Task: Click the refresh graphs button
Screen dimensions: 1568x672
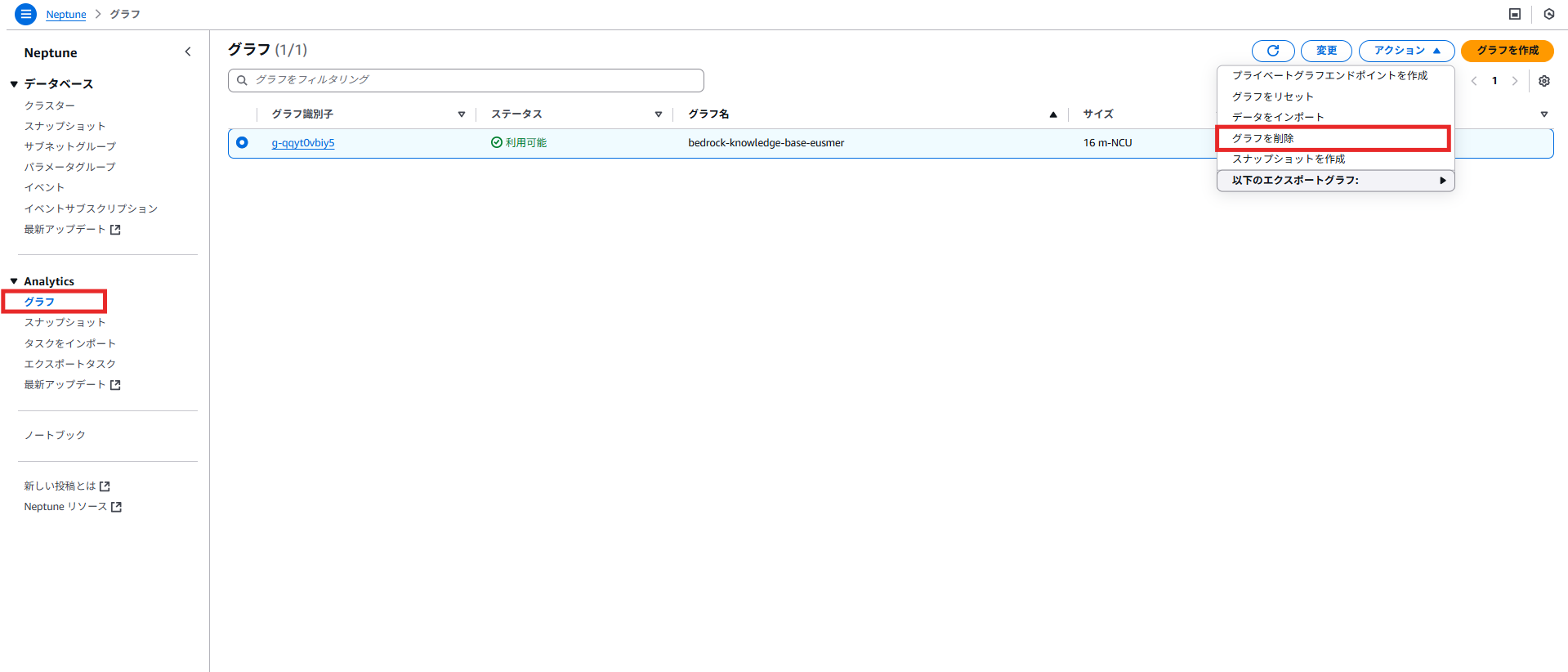Action: pos(1272,51)
